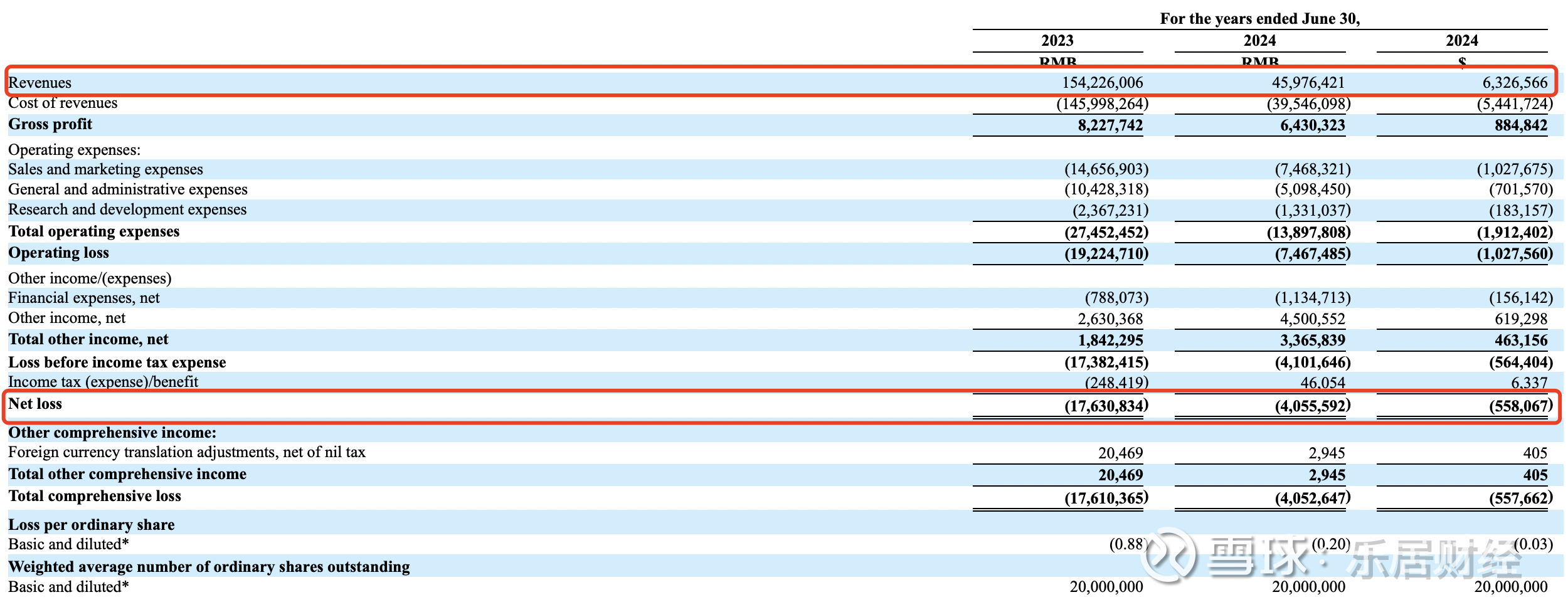Screen dimensions: 1568x607
Task: Select net loss figure (17,630,834)
Action: click(1106, 406)
